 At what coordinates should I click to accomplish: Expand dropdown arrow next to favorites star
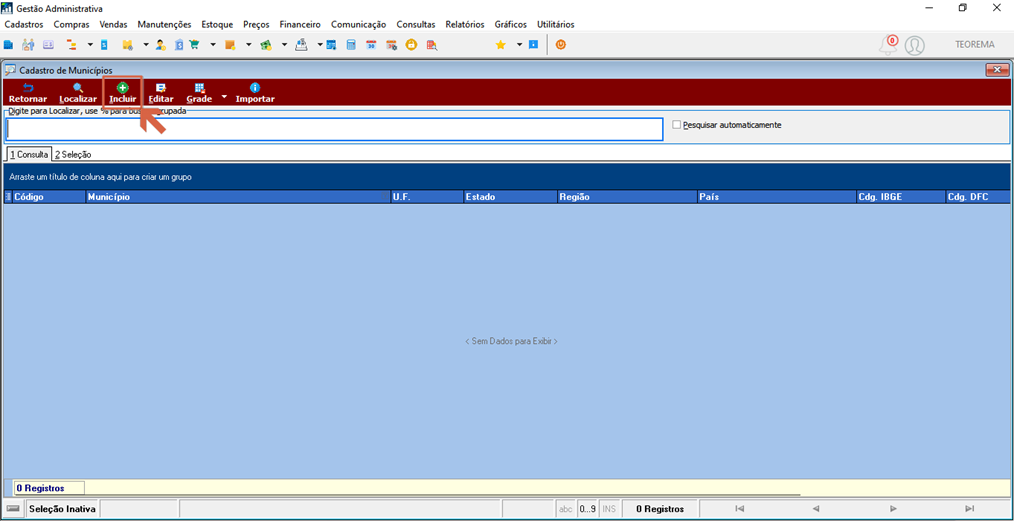click(x=519, y=45)
